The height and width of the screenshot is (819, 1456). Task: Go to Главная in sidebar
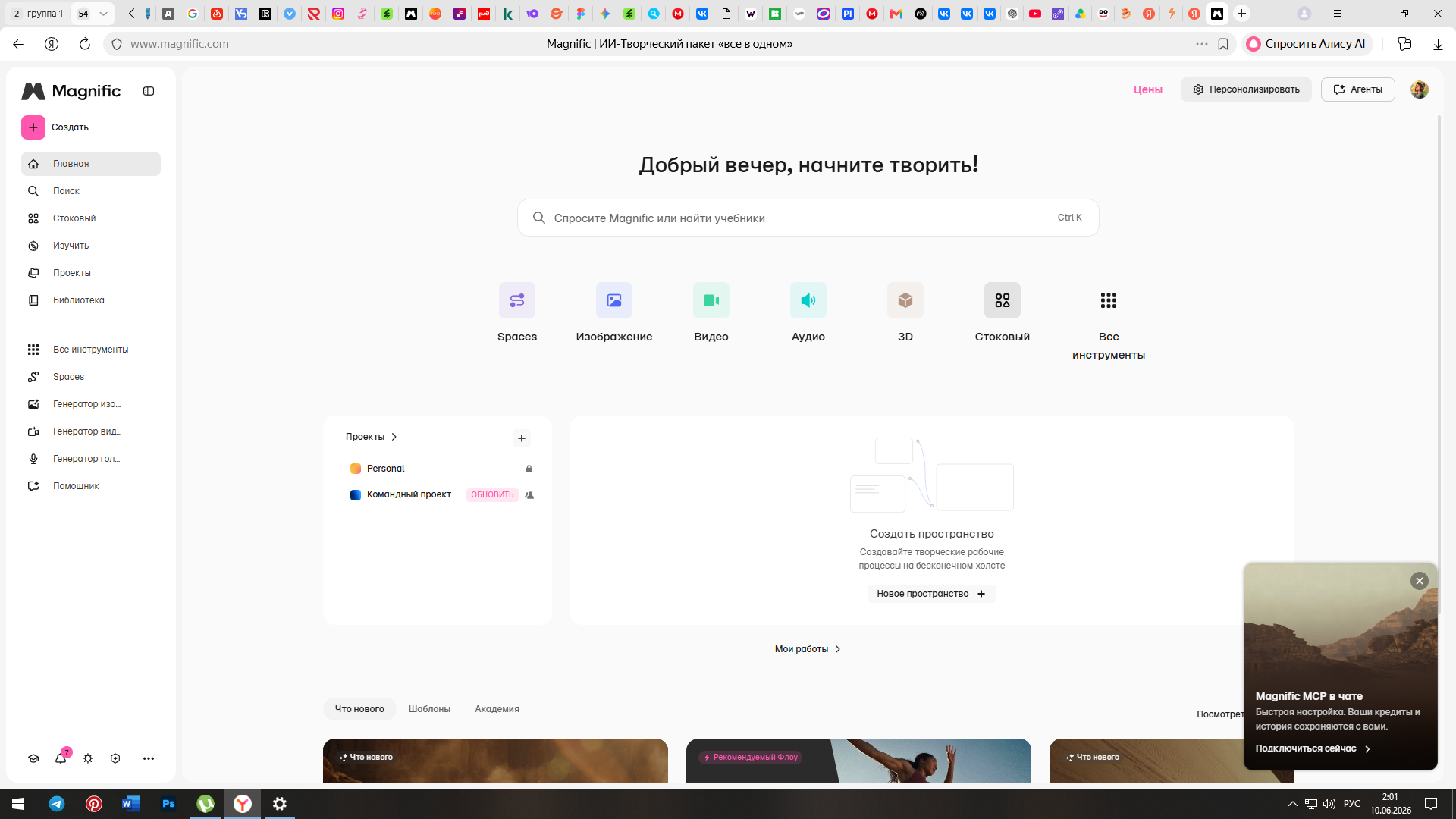[x=91, y=164]
